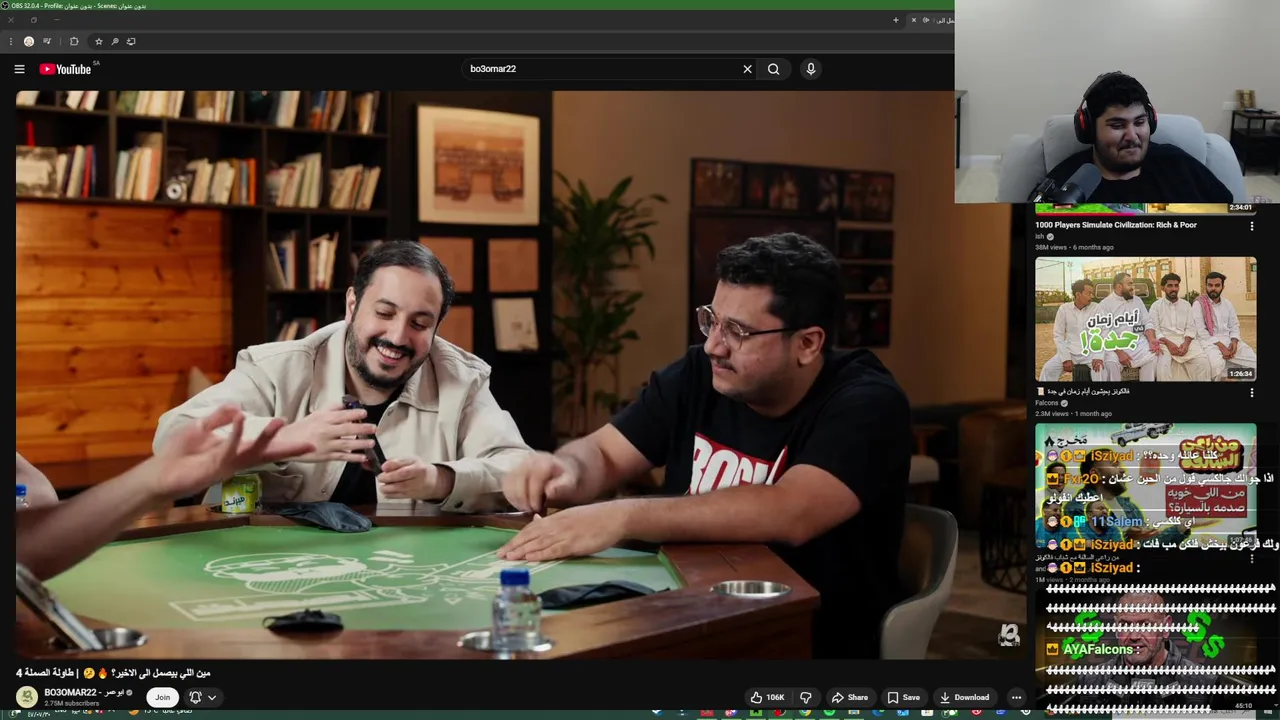1280x720 pixels.
Task: Share this video
Action: [850, 697]
